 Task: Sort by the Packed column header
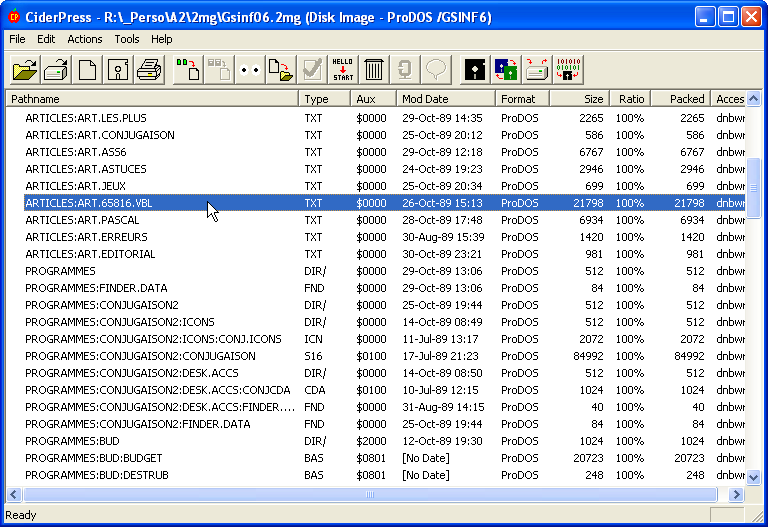point(681,99)
